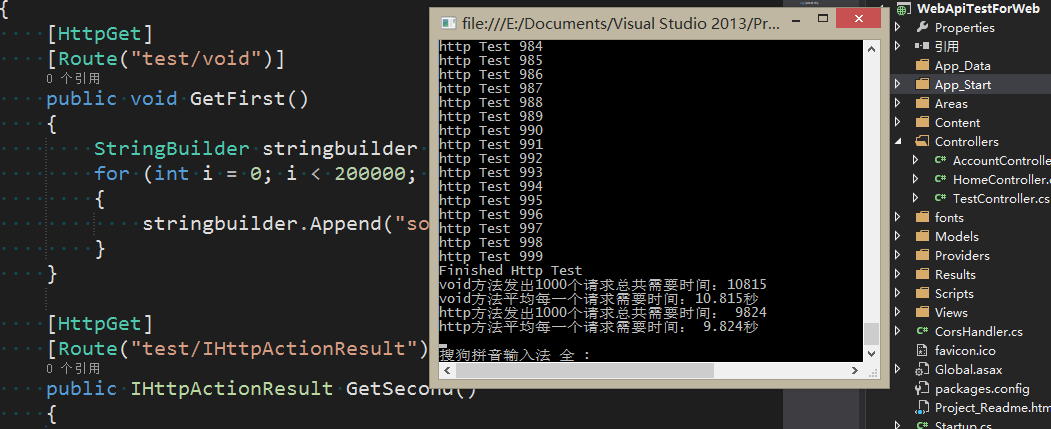Expand the TestController.cs file node
The width and height of the screenshot is (1051, 429).
(x=916, y=198)
